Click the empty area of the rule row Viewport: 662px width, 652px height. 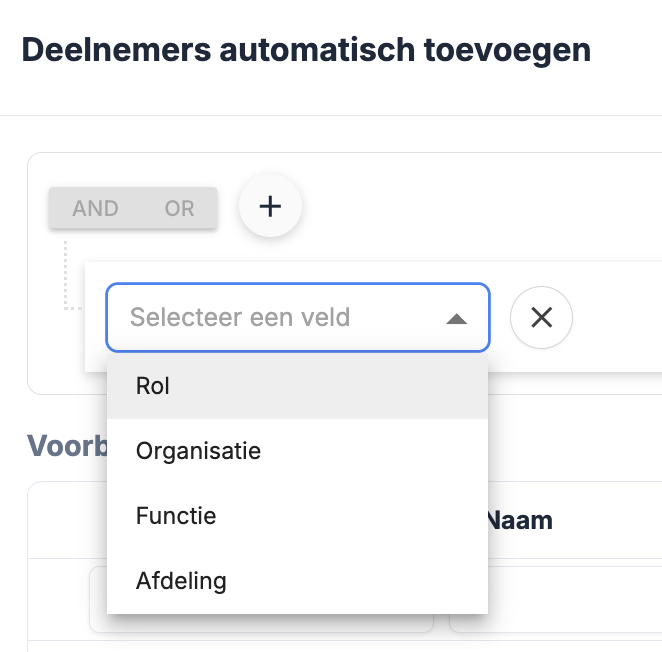tap(615, 317)
